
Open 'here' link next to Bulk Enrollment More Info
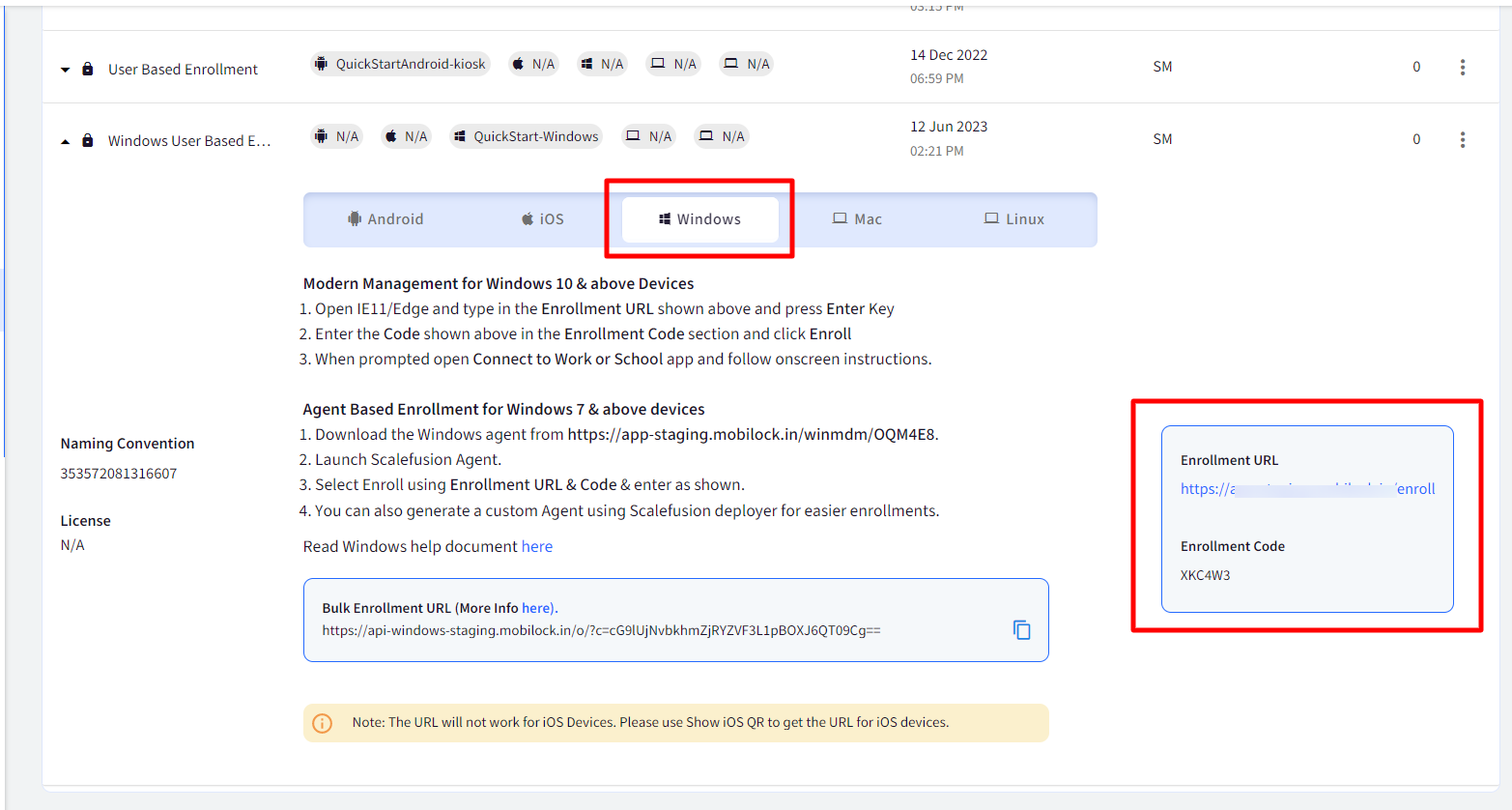[537, 608]
